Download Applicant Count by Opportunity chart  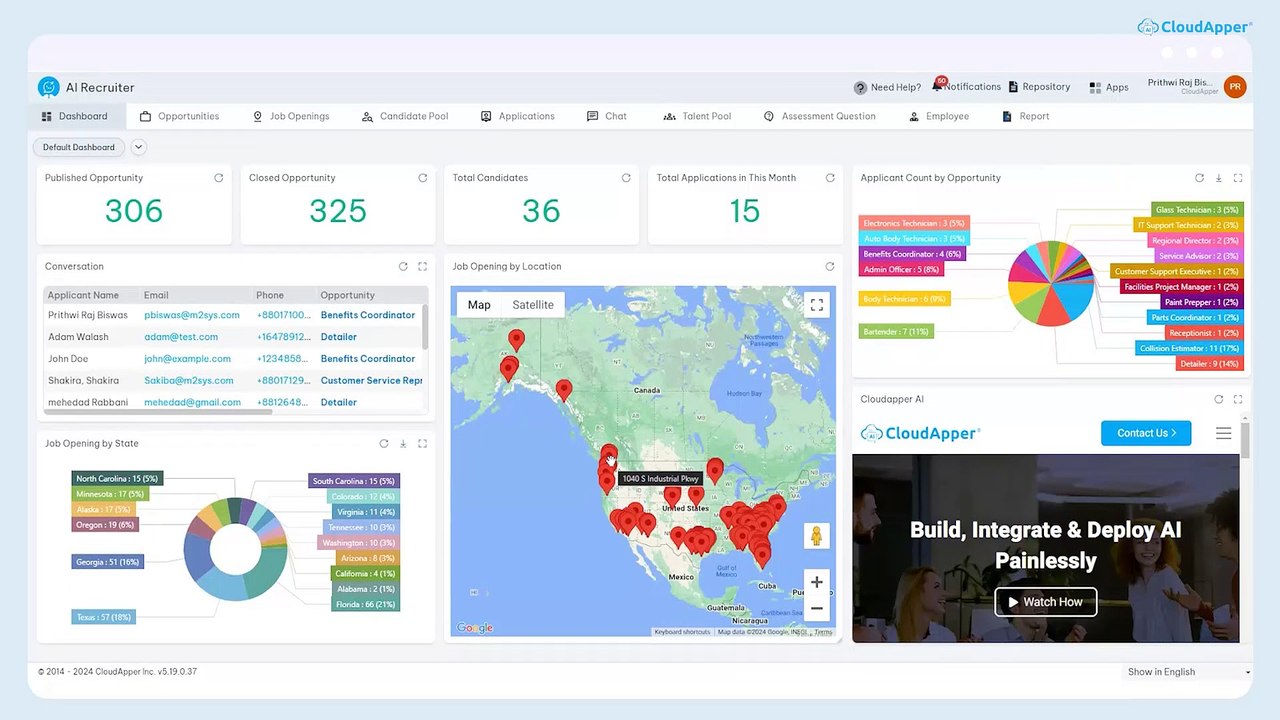[1218, 178]
